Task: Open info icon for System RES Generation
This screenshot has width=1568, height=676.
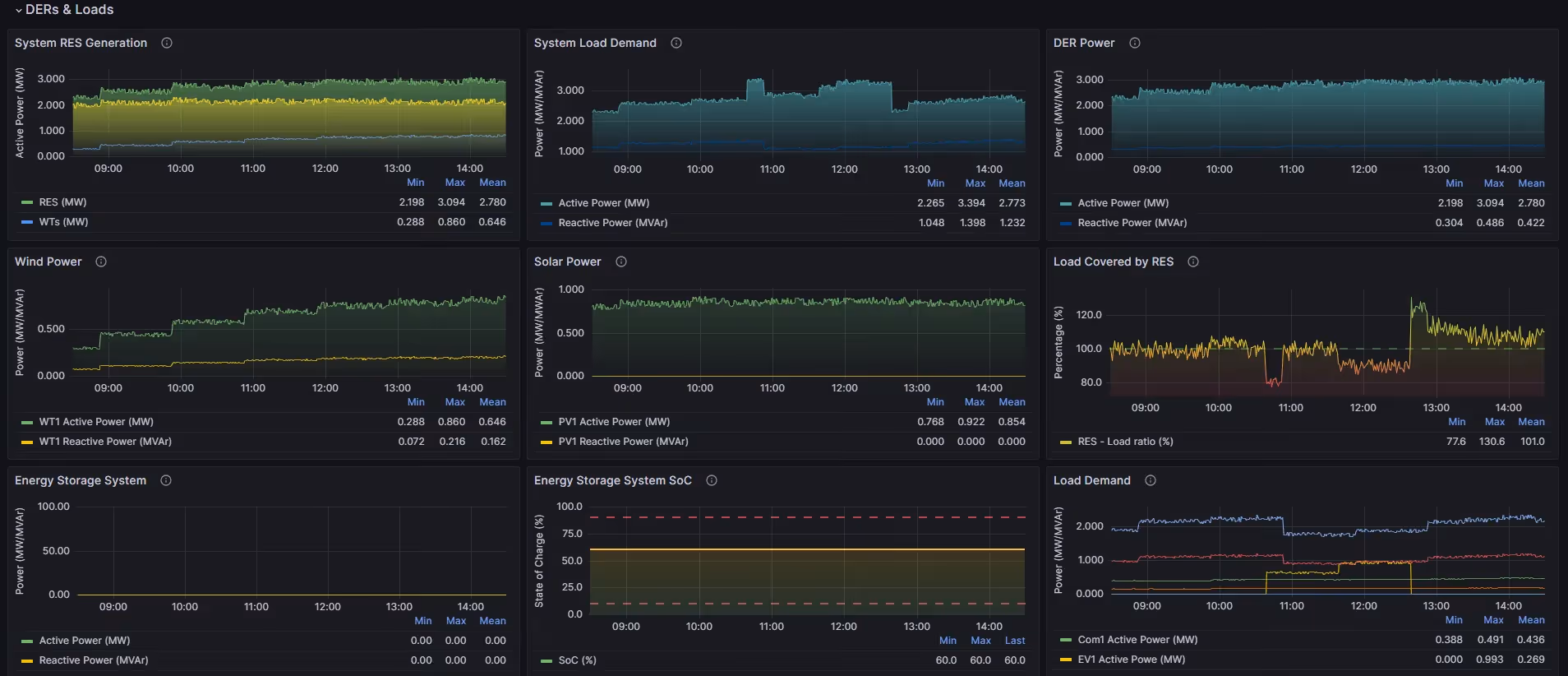Action: pos(167,43)
